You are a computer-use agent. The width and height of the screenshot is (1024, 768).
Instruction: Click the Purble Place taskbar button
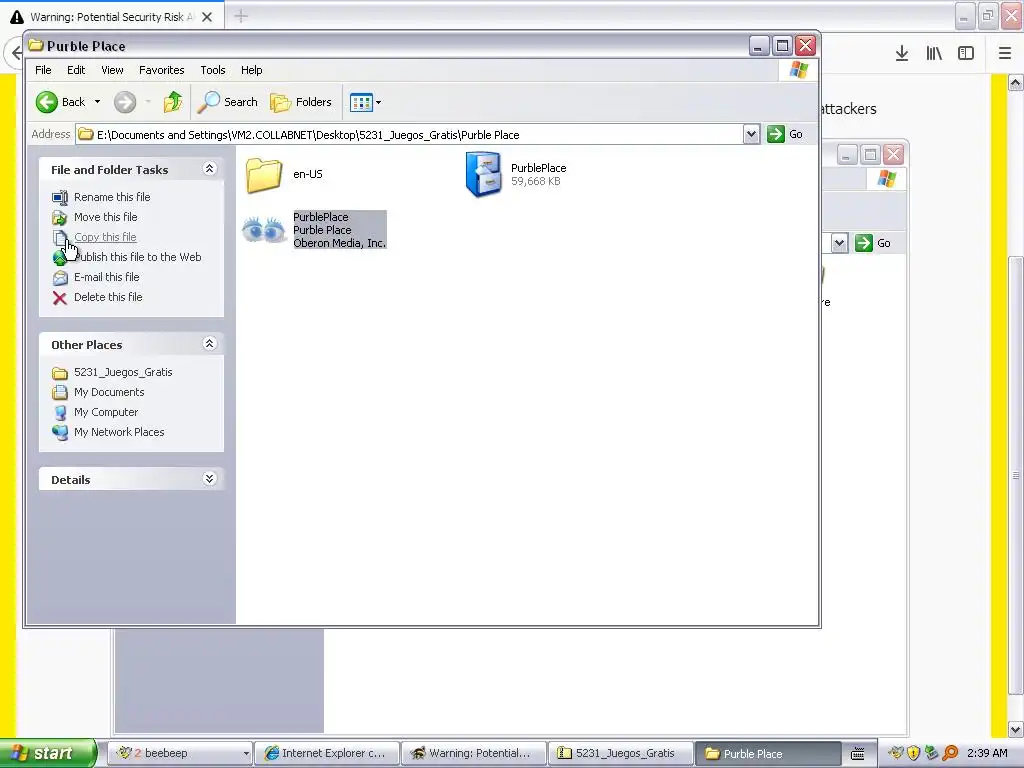tap(767, 753)
